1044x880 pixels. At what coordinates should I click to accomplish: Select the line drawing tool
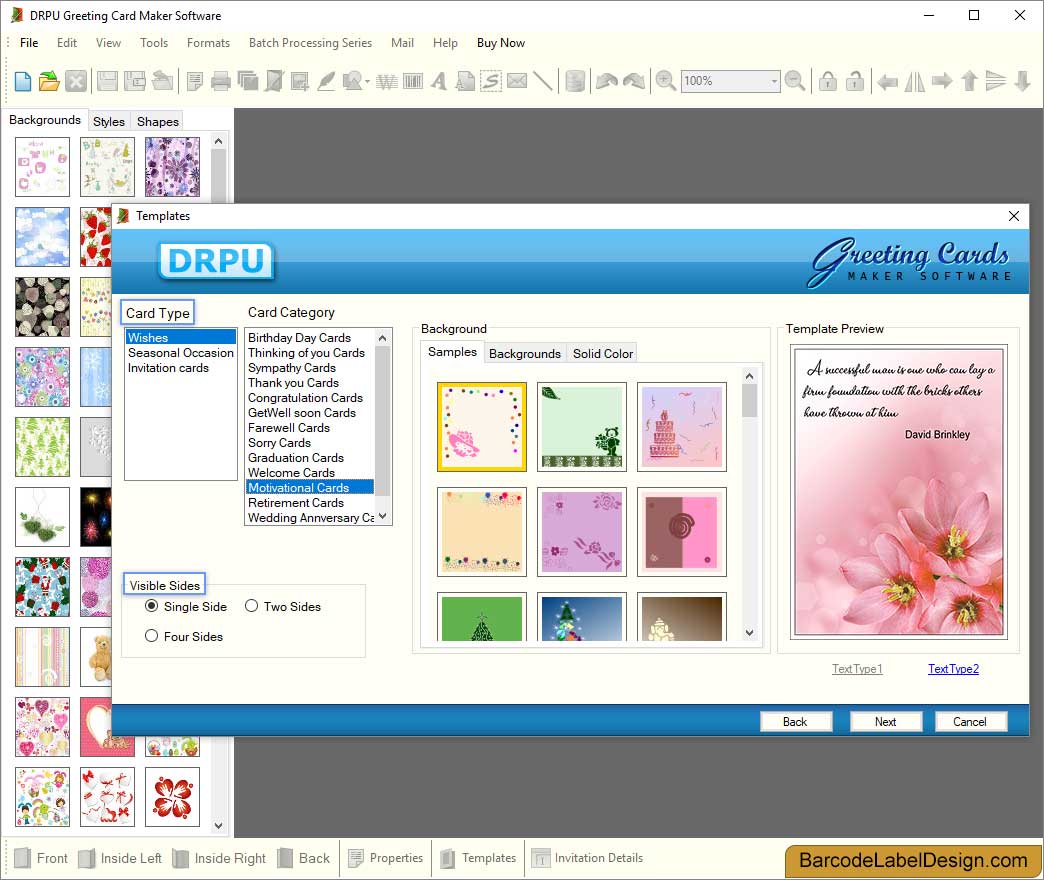(x=543, y=81)
